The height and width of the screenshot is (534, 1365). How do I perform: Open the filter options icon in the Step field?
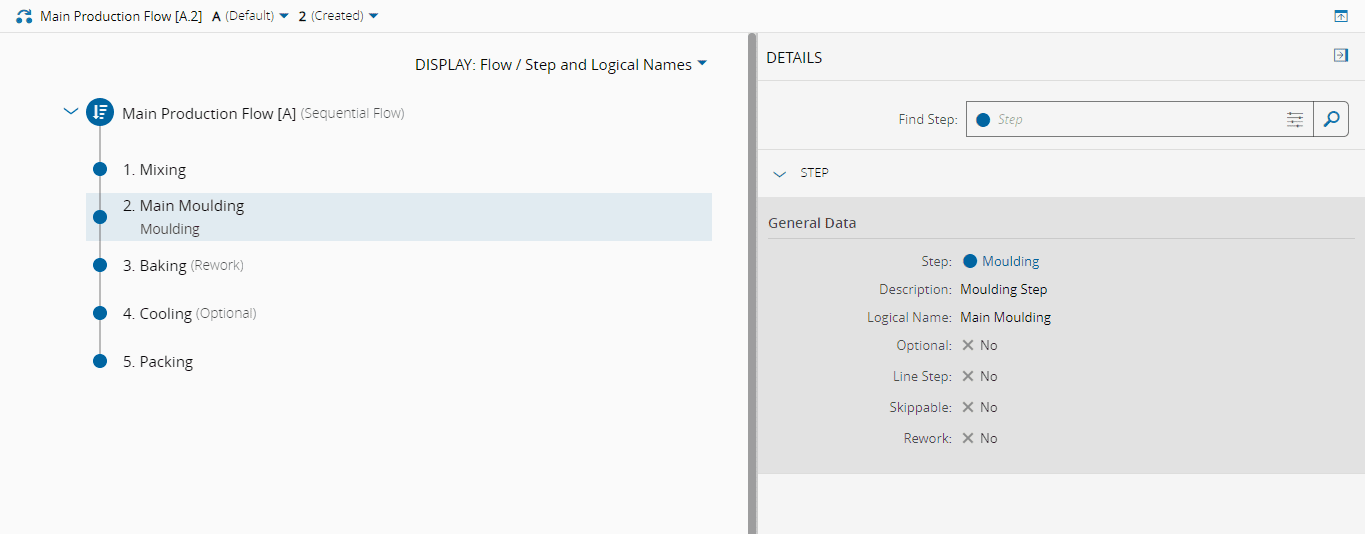coord(1295,119)
